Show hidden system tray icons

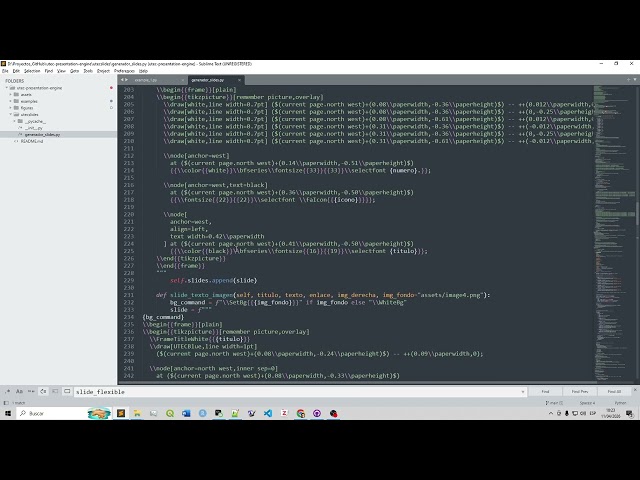[x=551, y=413]
